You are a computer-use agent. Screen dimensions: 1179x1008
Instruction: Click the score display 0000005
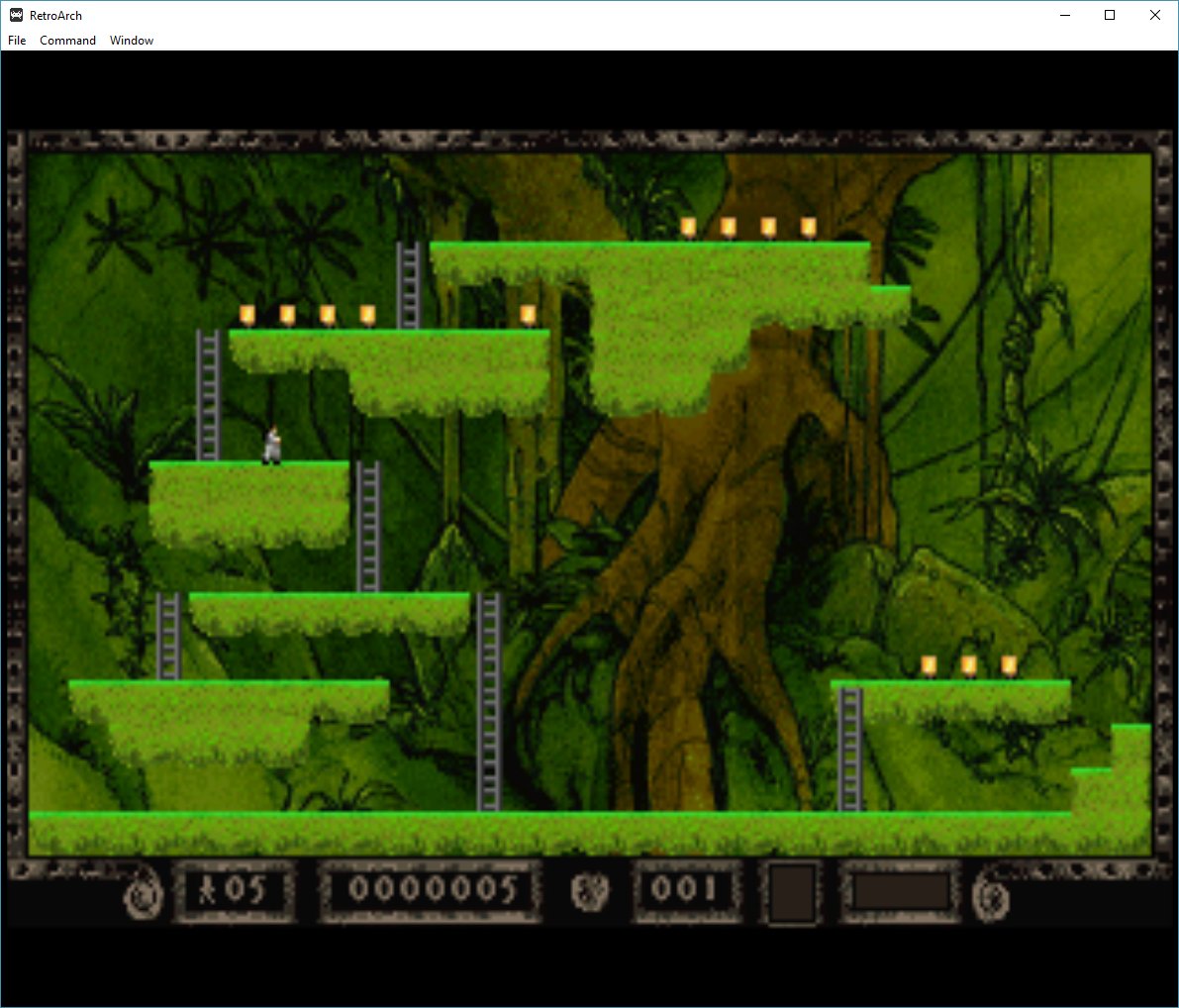[431, 890]
